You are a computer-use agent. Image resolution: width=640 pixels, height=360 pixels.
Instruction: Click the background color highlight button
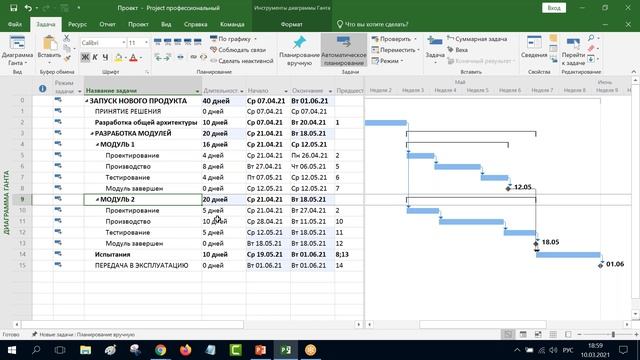(x=118, y=58)
